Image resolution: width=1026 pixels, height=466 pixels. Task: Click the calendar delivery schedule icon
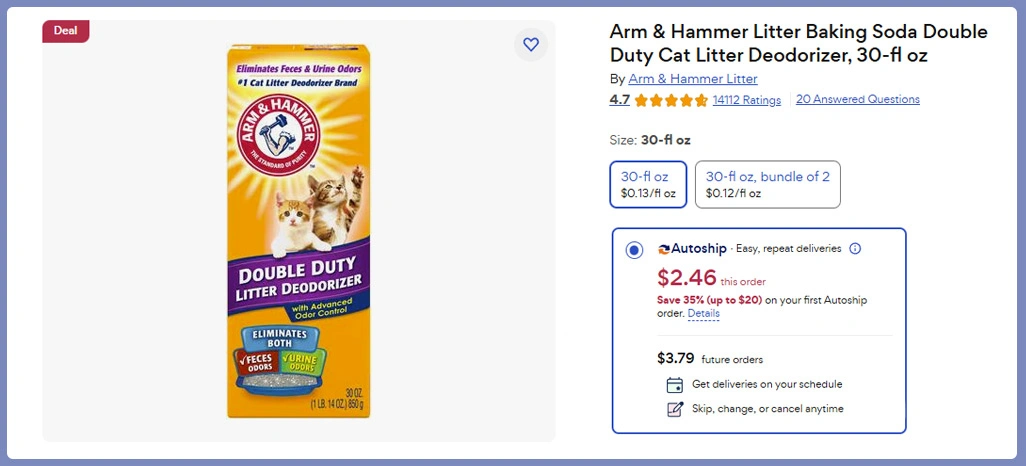pyautogui.click(x=675, y=385)
